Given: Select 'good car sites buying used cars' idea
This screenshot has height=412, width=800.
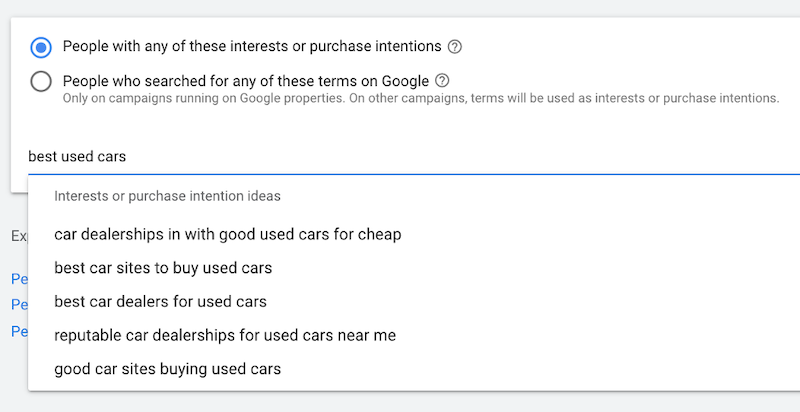Looking at the screenshot, I should [167, 369].
